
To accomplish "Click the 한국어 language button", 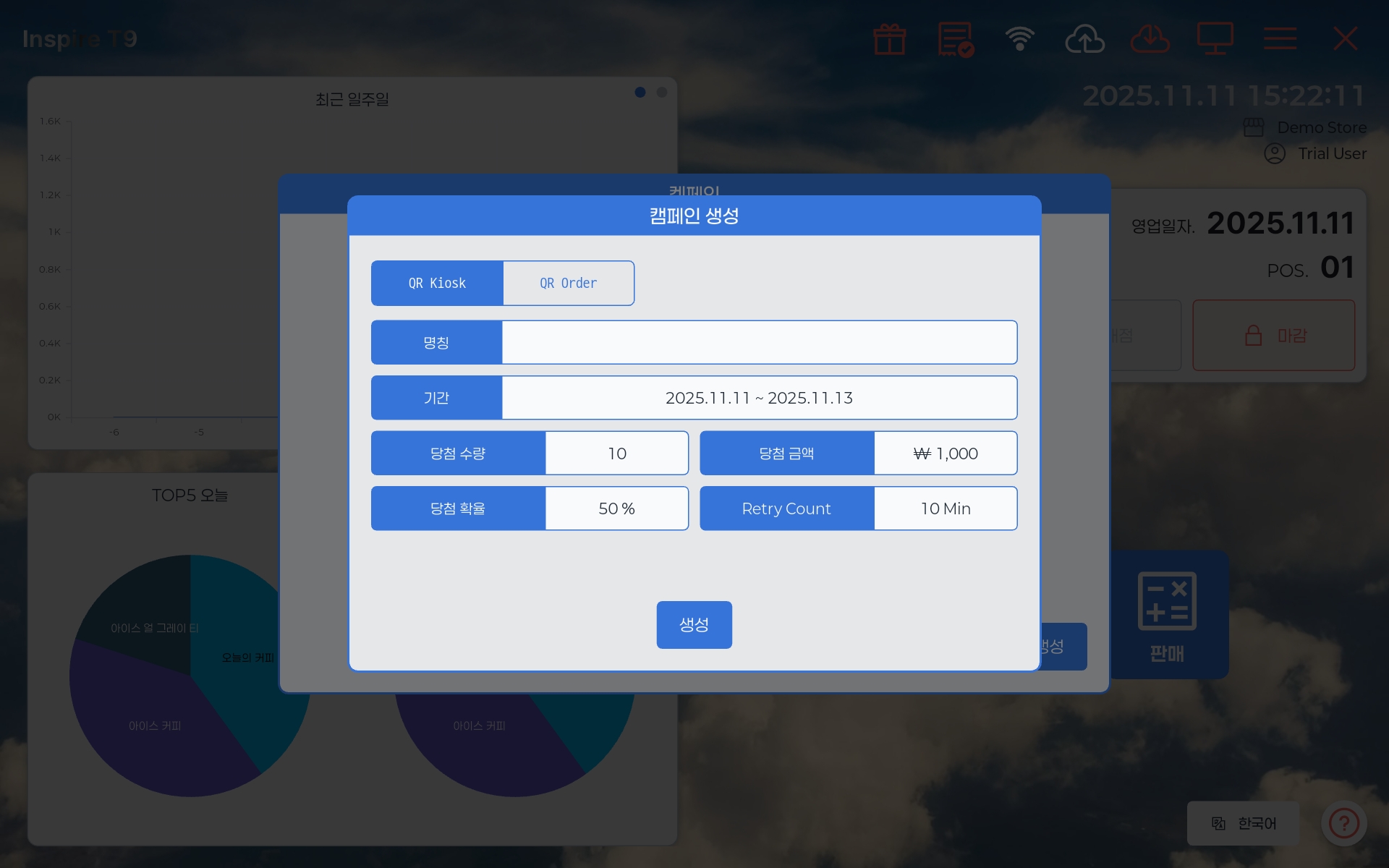I will point(1243,823).
